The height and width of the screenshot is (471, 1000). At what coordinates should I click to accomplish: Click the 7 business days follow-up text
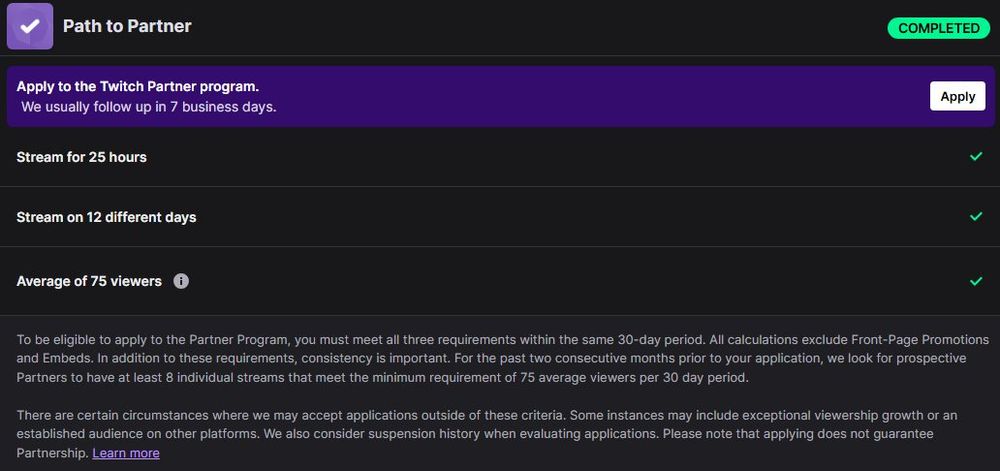point(148,106)
